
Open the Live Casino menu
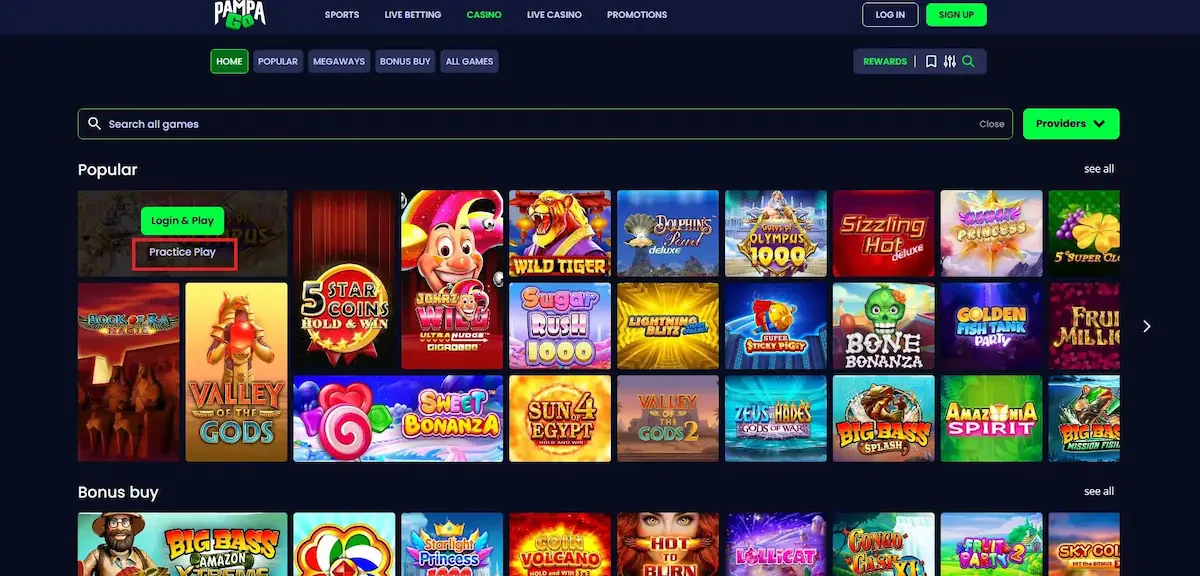coord(554,15)
